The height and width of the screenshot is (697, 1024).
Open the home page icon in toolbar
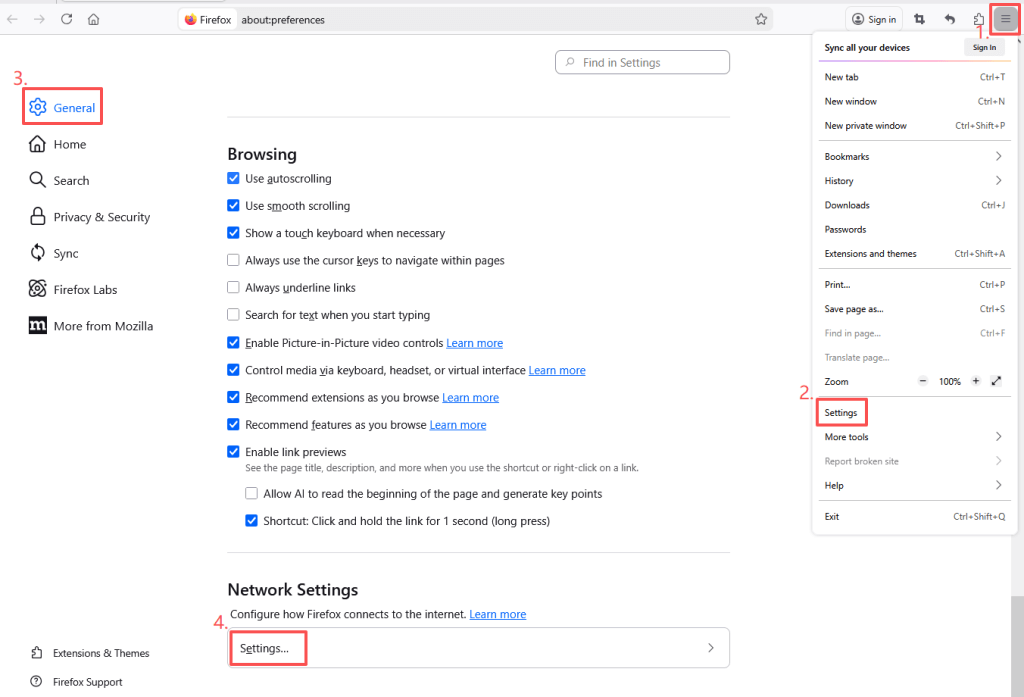click(x=93, y=19)
